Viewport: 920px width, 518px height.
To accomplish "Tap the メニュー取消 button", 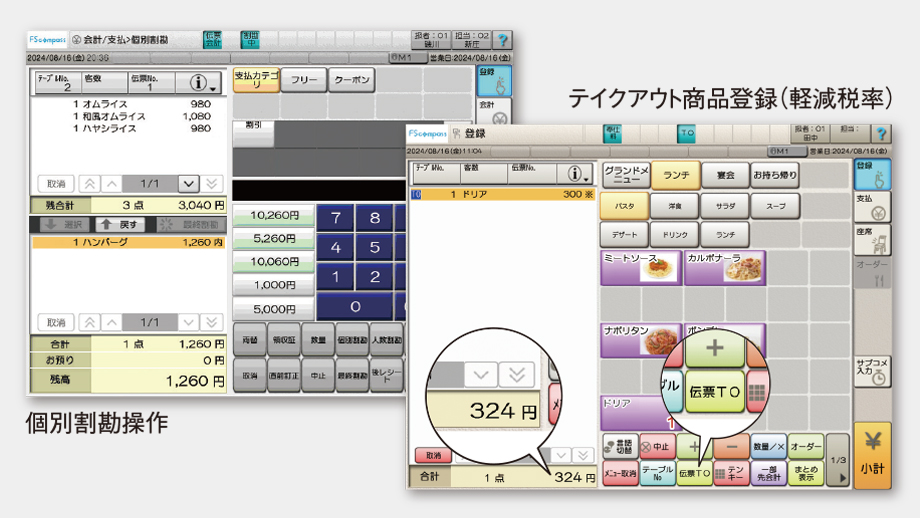I will pyautogui.click(x=620, y=473).
